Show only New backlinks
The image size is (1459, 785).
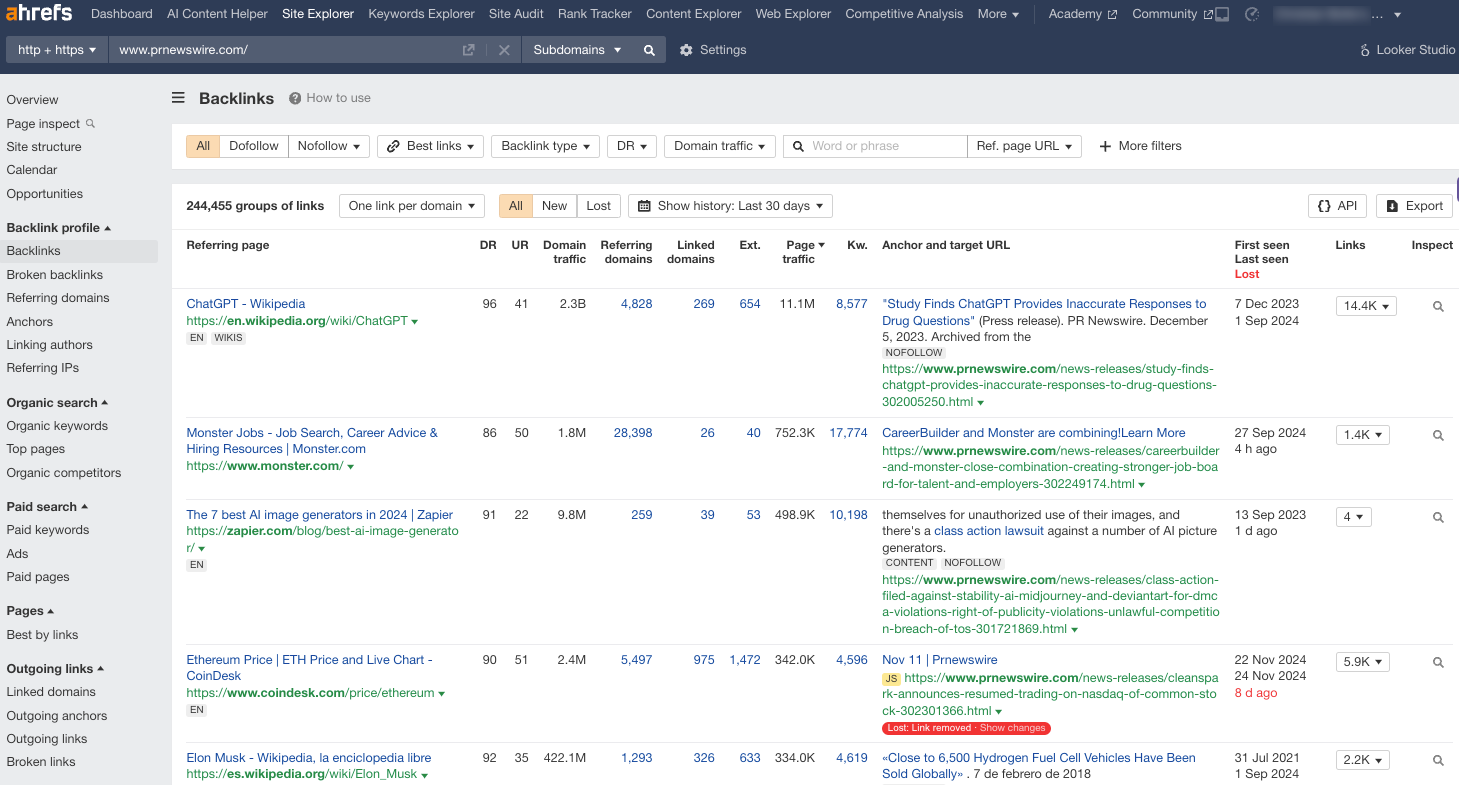tap(554, 206)
